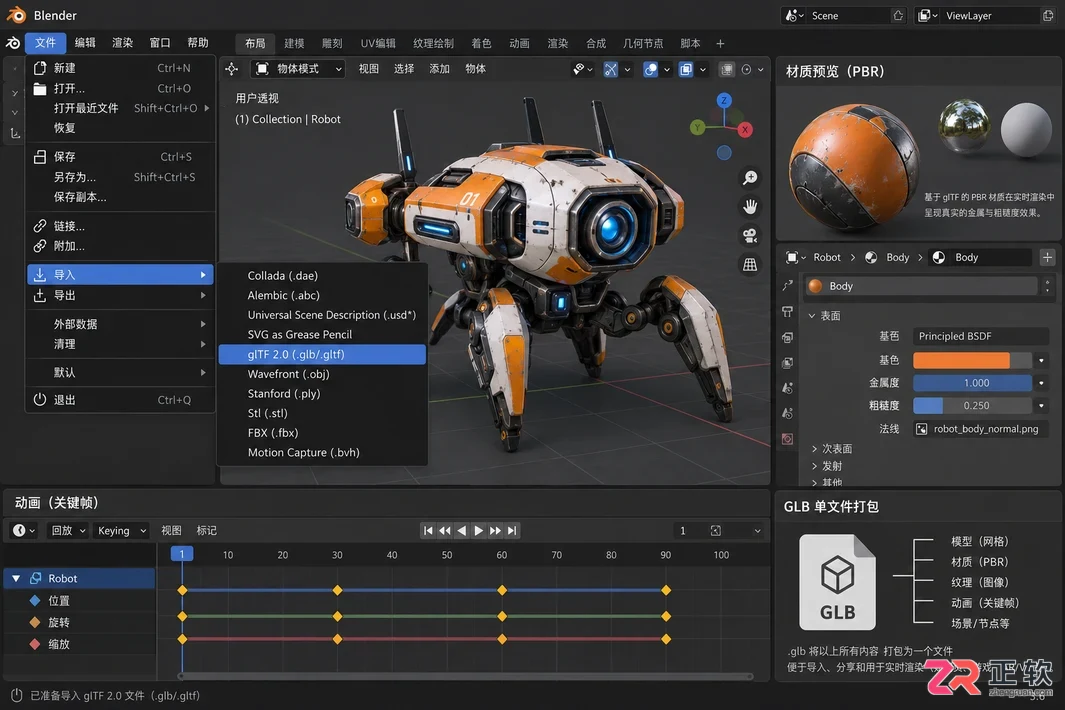Viewport: 1065px width, 710px height.
Task: Adjust the 粗糙度 roughness slider
Action: tap(972, 406)
